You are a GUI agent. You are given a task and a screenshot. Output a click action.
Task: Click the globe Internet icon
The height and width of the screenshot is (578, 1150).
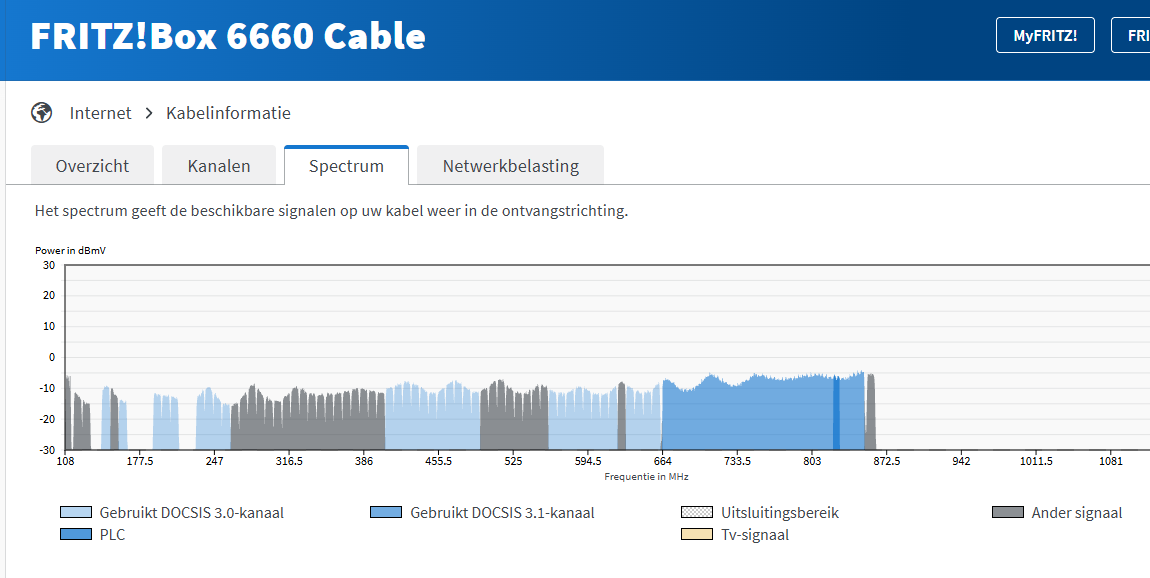click(42, 112)
